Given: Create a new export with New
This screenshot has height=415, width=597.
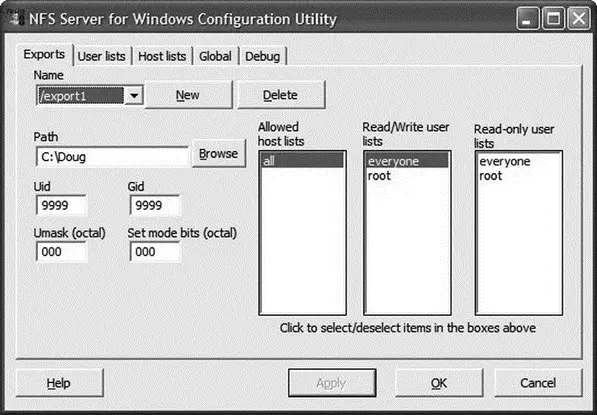Looking at the screenshot, I should [x=188, y=95].
